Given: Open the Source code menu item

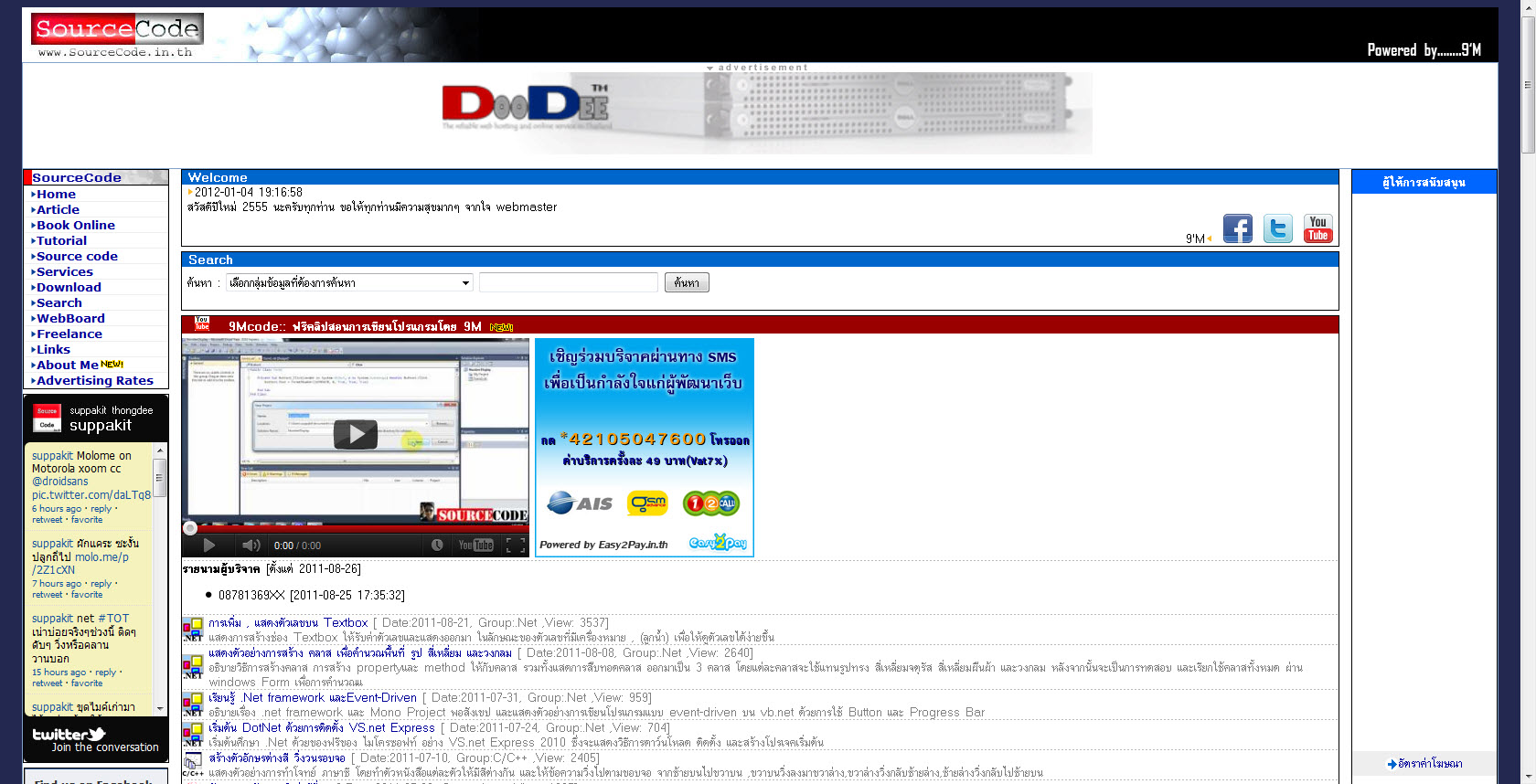Looking at the screenshot, I should [77, 256].
